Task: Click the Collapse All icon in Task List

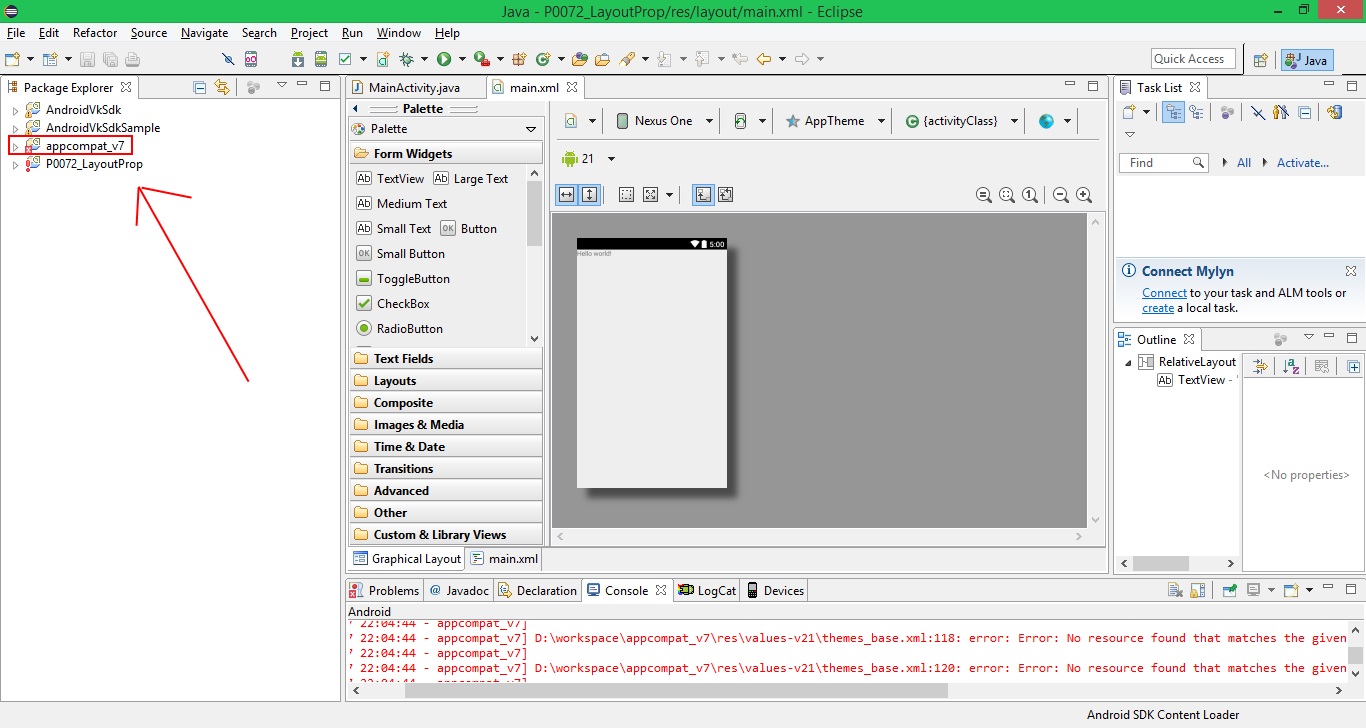Action: 1305,113
